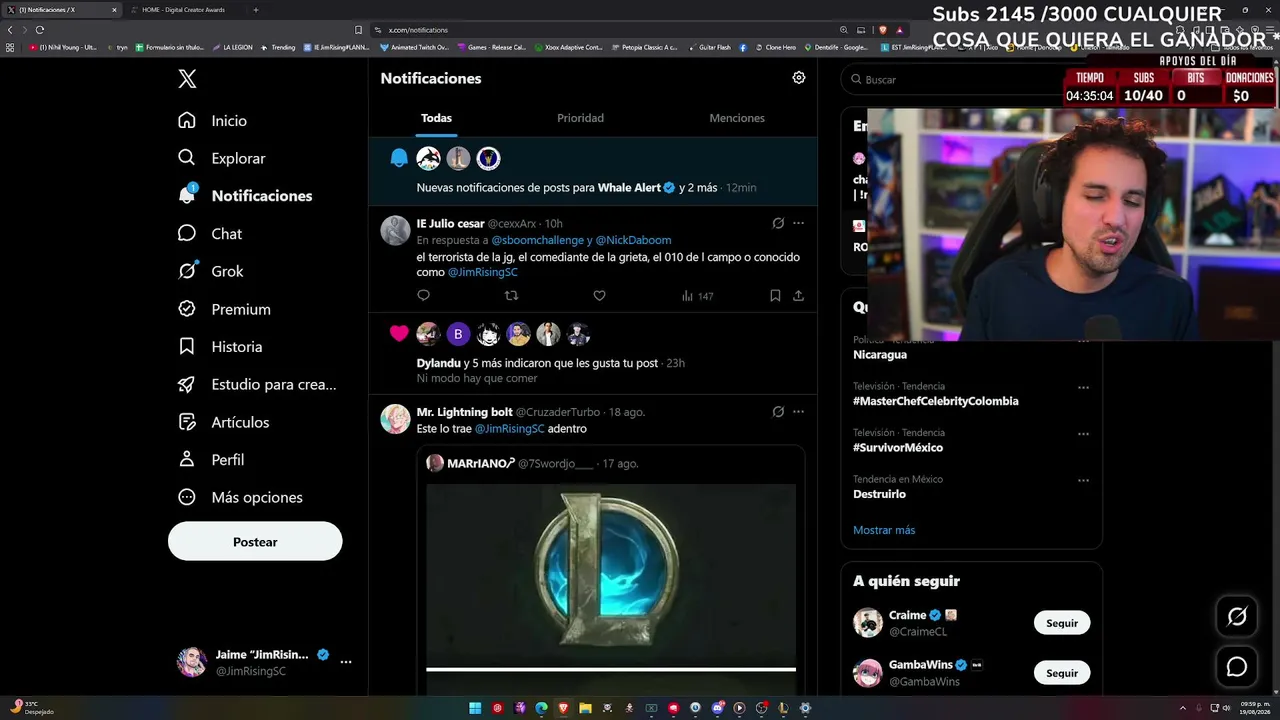The height and width of the screenshot is (720, 1280).
Task: Bookmark this page in browser toolbar
Action: 359,30
